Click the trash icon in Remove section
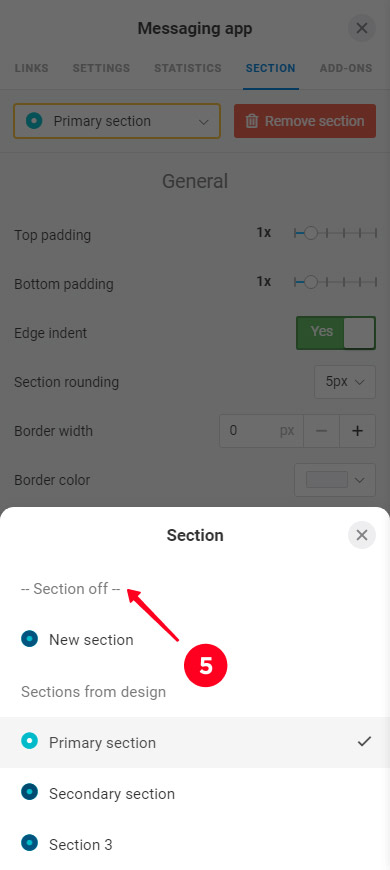This screenshot has width=390, height=870. click(252, 121)
